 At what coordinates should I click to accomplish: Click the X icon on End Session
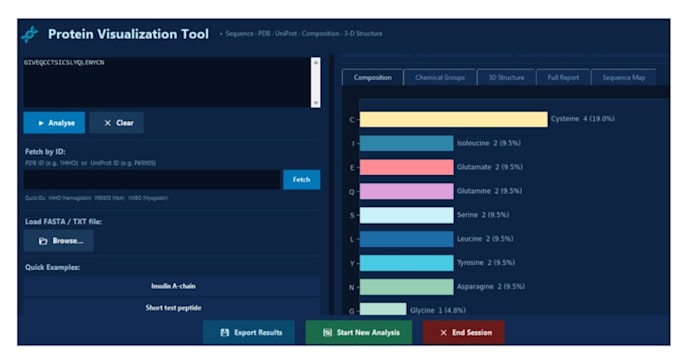(x=443, y=333)
